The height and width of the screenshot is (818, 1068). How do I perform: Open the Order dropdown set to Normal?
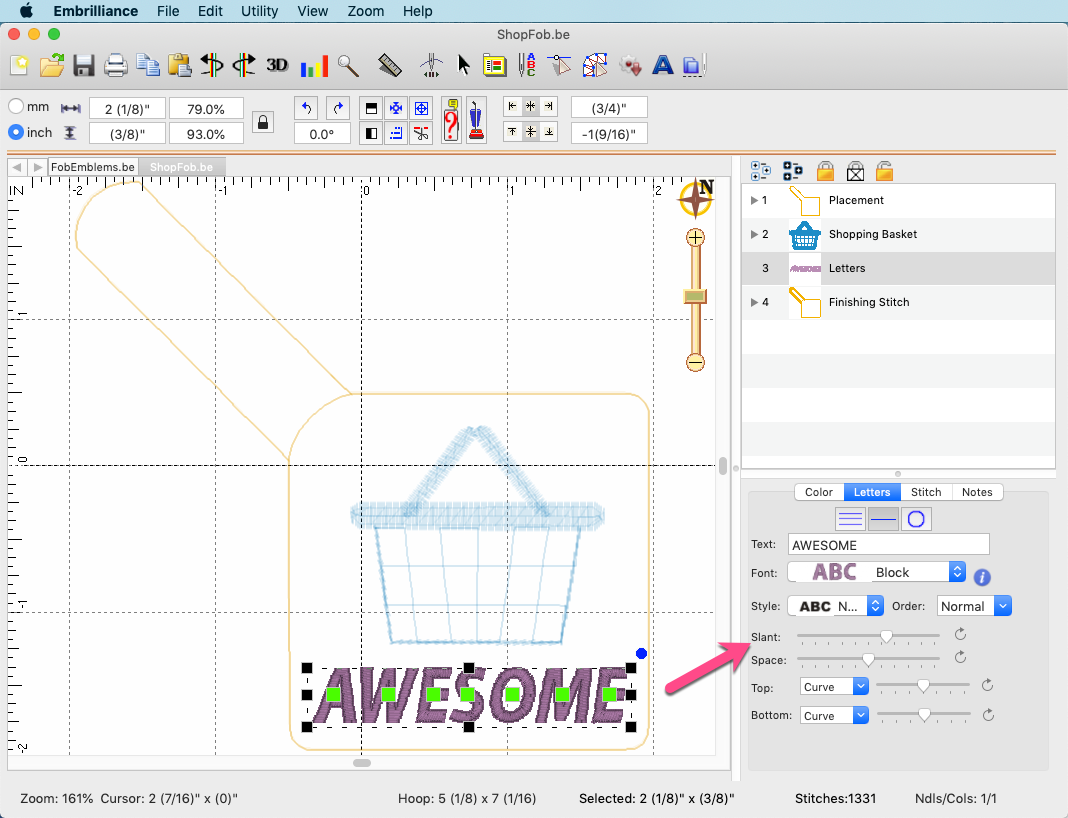point(974,606)
